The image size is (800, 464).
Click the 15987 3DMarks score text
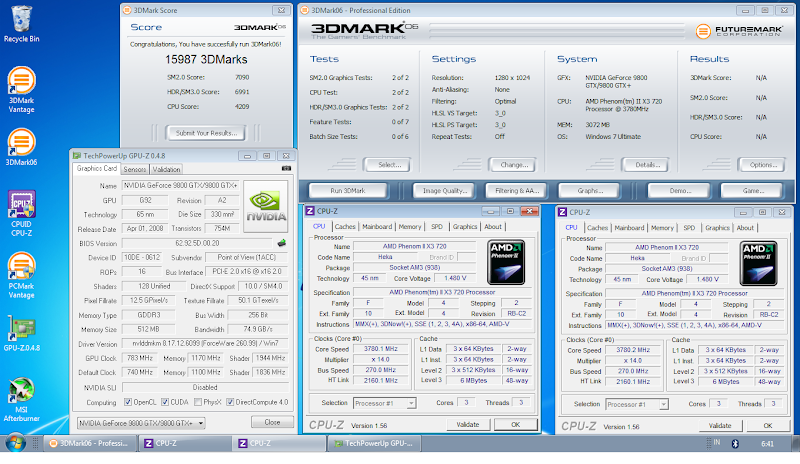[x=206, y=60]
